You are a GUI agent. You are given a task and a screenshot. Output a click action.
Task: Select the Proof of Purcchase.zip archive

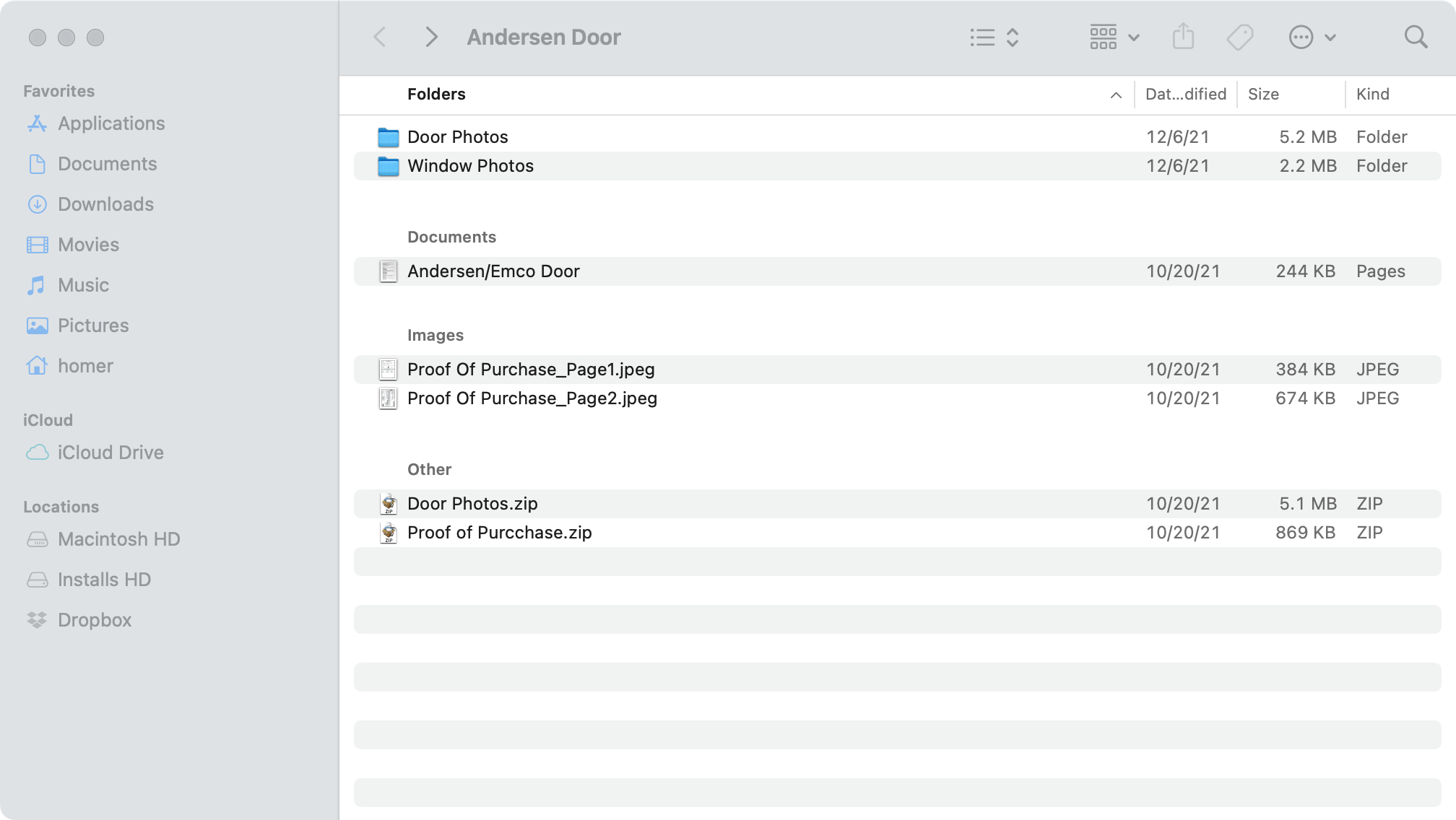(898, 533)
